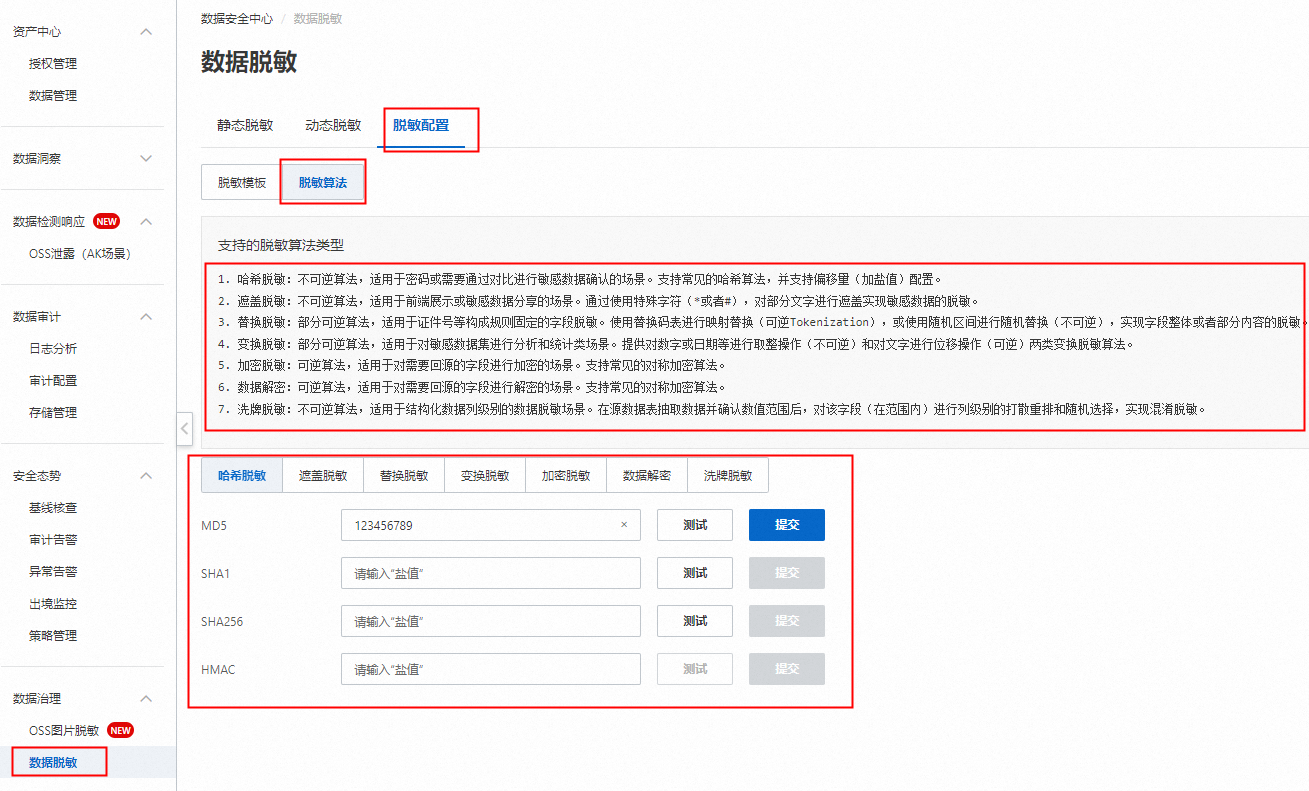This screenshot has height=791, width=1309.
Task: Select 变换脱敏 algorithm tab
Action: pyautogui.click(x=485, y=476)
